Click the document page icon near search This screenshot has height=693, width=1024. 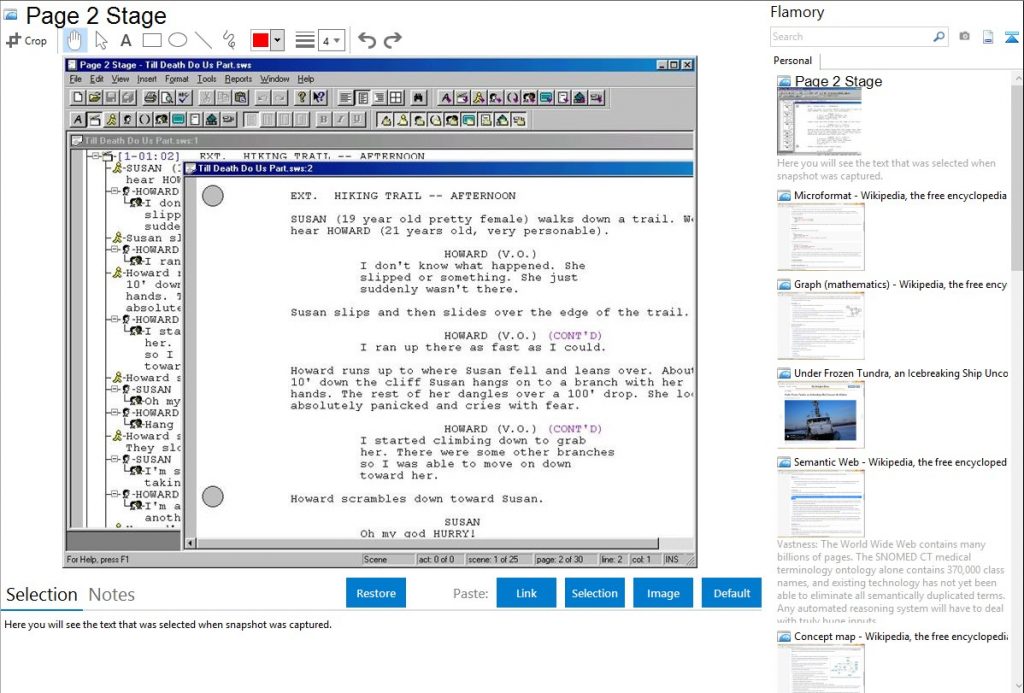pos(988,37)
